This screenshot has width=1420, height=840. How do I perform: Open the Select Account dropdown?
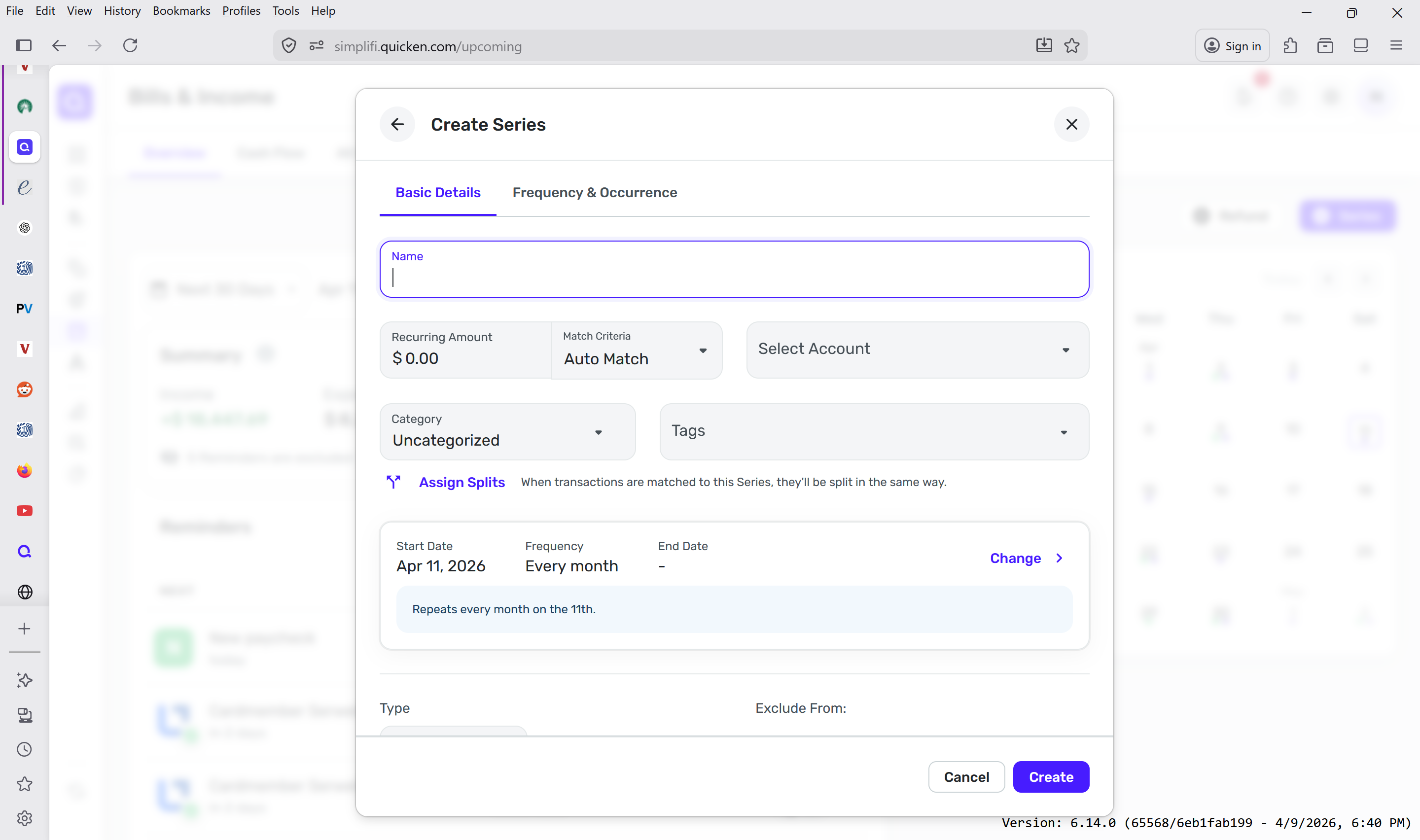coord(917,350)
